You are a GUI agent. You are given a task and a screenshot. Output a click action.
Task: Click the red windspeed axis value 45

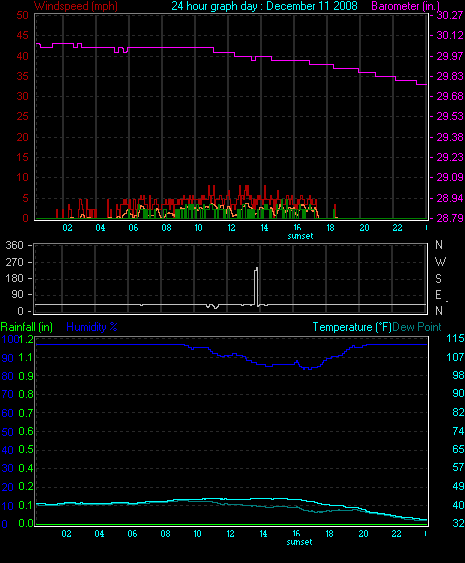pyautogui.click(x=22, y=35)
